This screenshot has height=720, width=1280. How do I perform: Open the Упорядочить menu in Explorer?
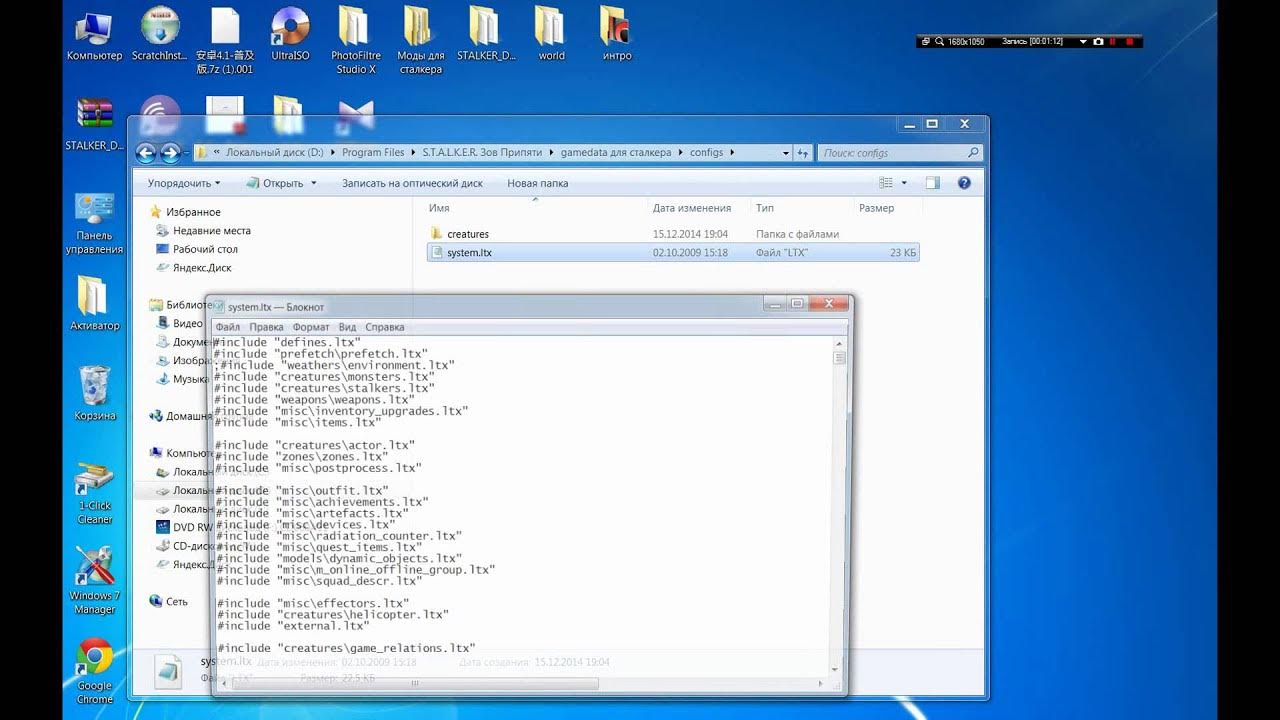[x=183, y=183]
